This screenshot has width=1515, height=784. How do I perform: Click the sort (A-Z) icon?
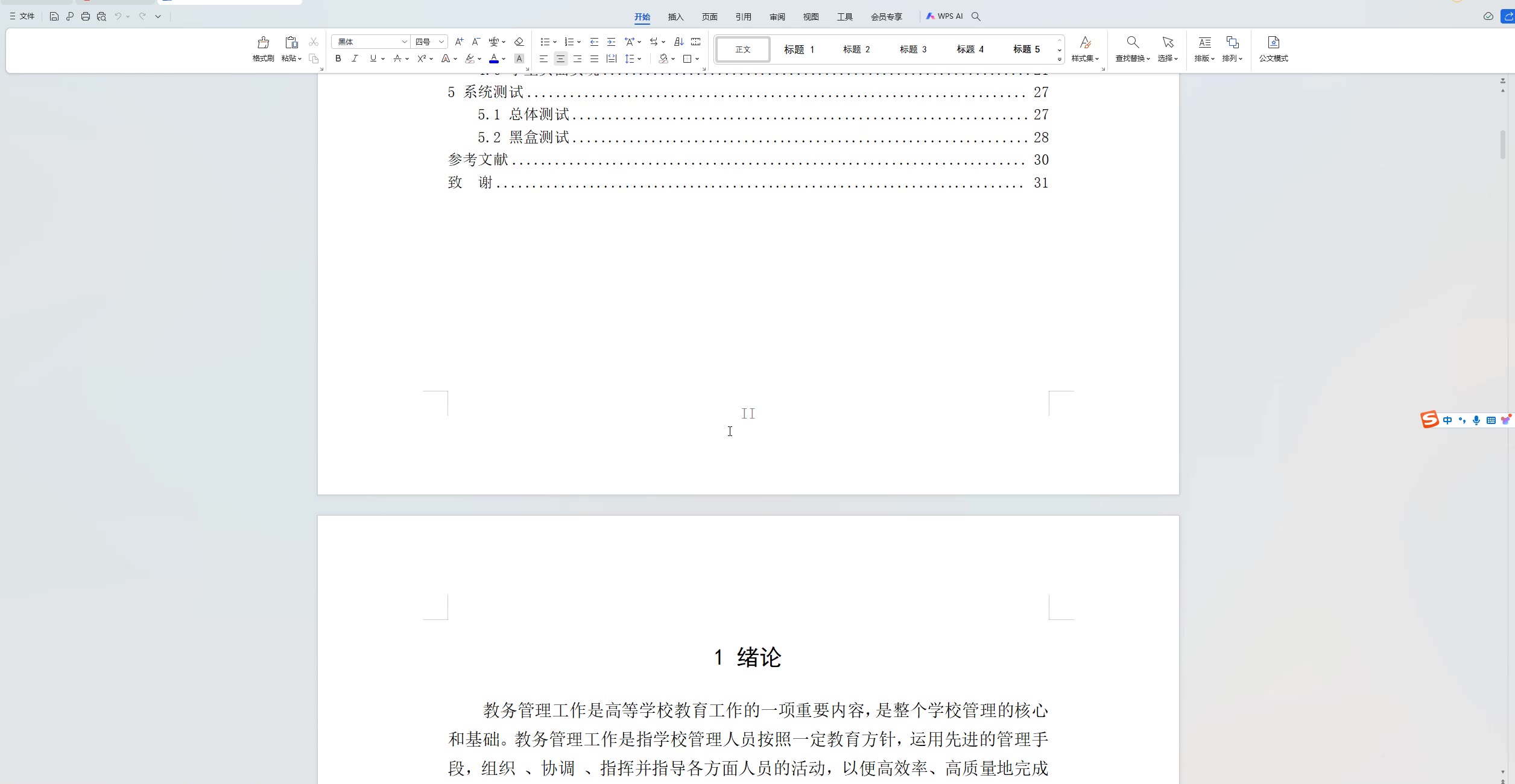click(x=678, y=42)
